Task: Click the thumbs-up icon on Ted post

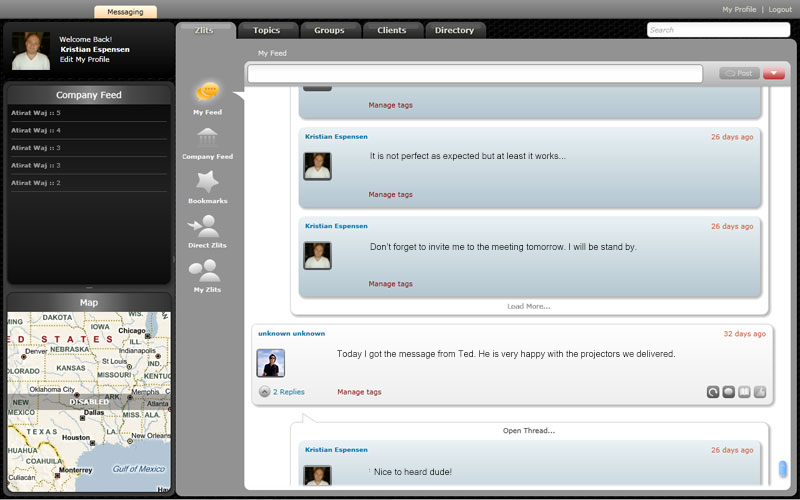Action: point(760,392)
